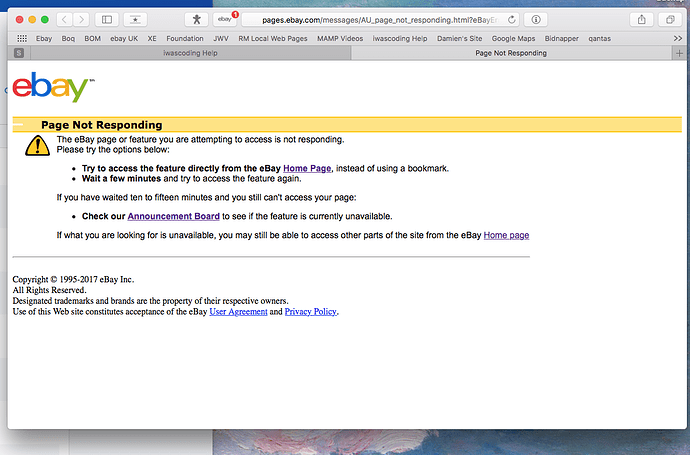Click the accessibility figure extension icon
The width and height of the screenshot is (690, 455).
196,19
